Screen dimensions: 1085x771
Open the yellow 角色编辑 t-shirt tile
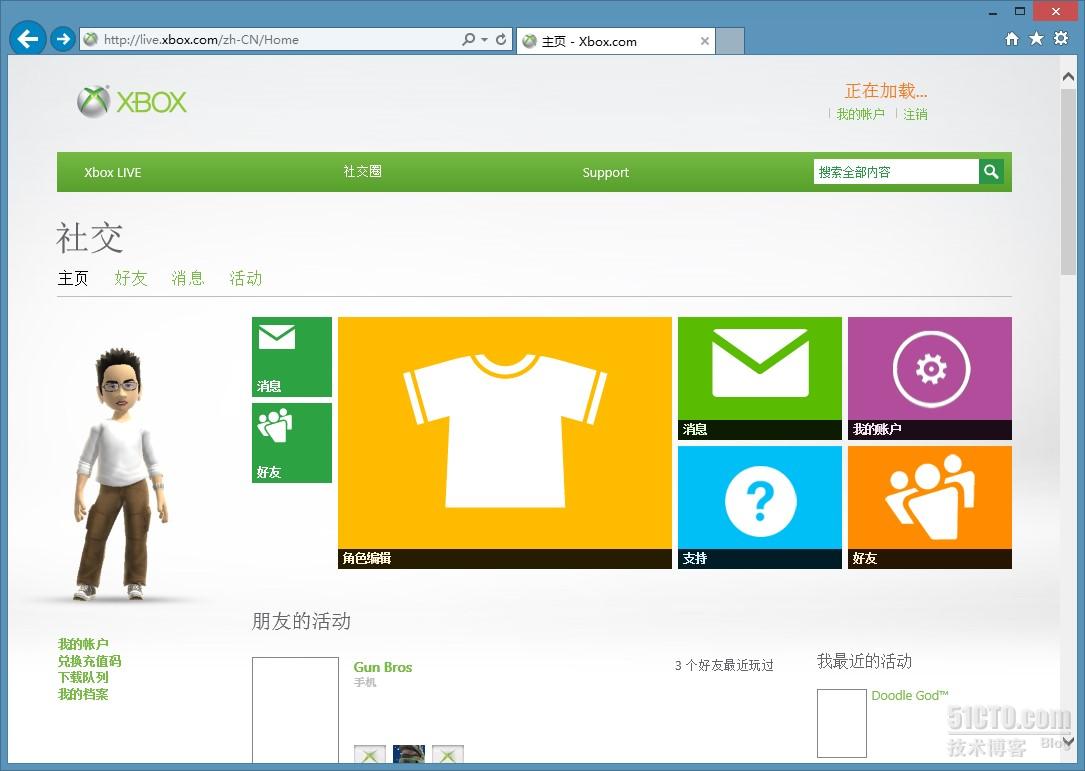coord(504,443)
